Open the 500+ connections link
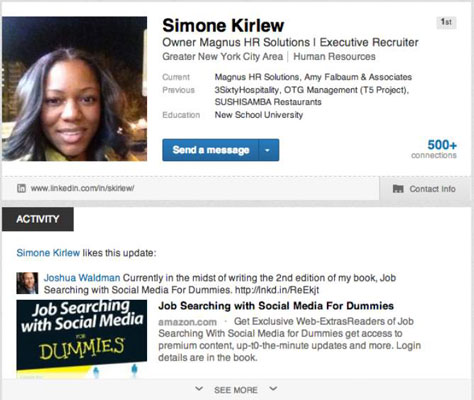 pos(434,149)
